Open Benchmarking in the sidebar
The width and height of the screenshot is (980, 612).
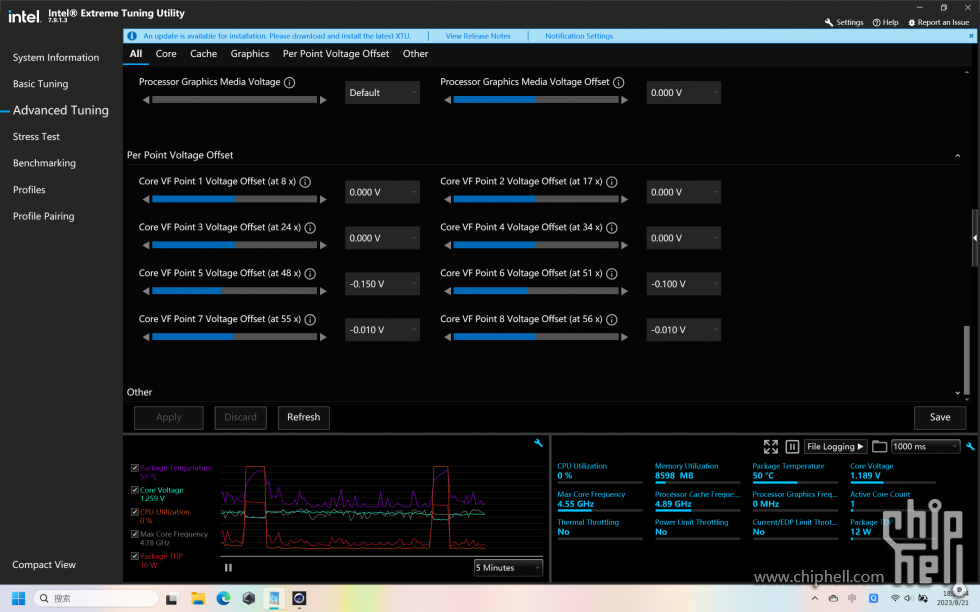[x=44, y=163]
